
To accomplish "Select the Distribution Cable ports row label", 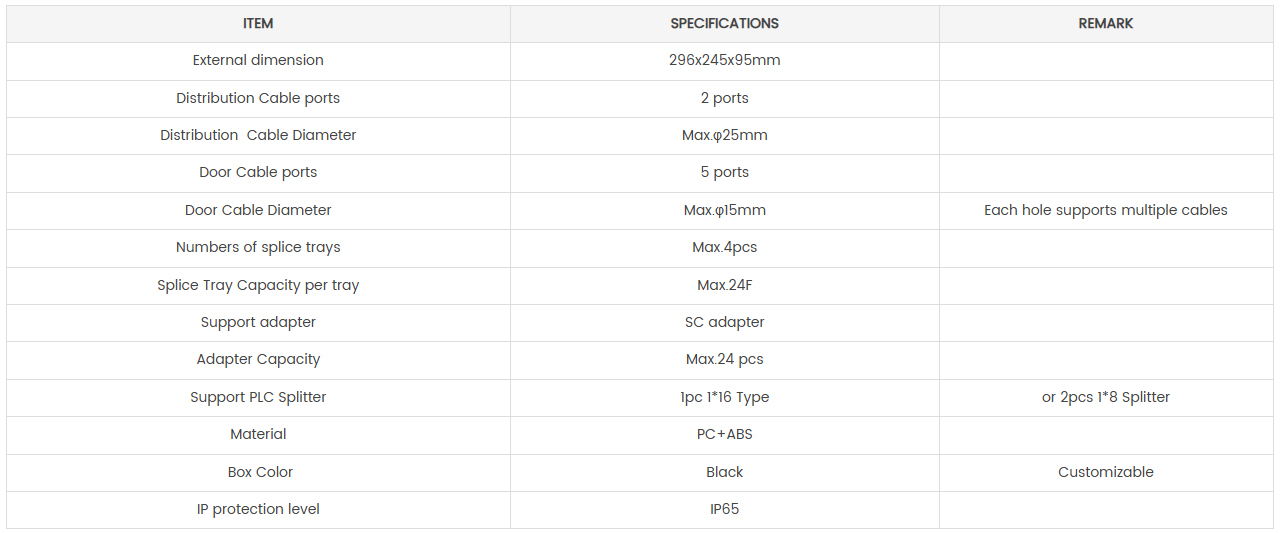I will [258, 98].
